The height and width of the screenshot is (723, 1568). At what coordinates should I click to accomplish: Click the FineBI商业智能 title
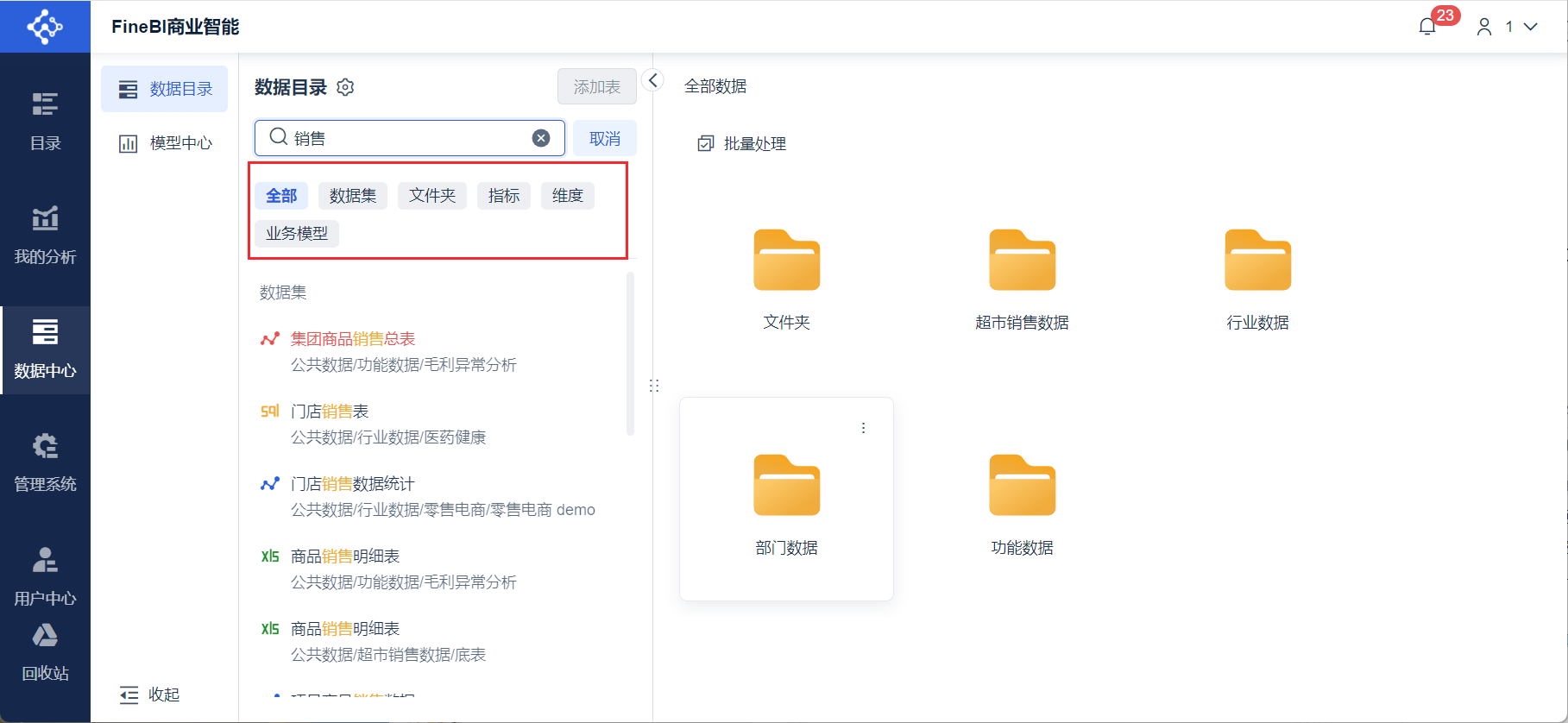[x=175, y=27]
